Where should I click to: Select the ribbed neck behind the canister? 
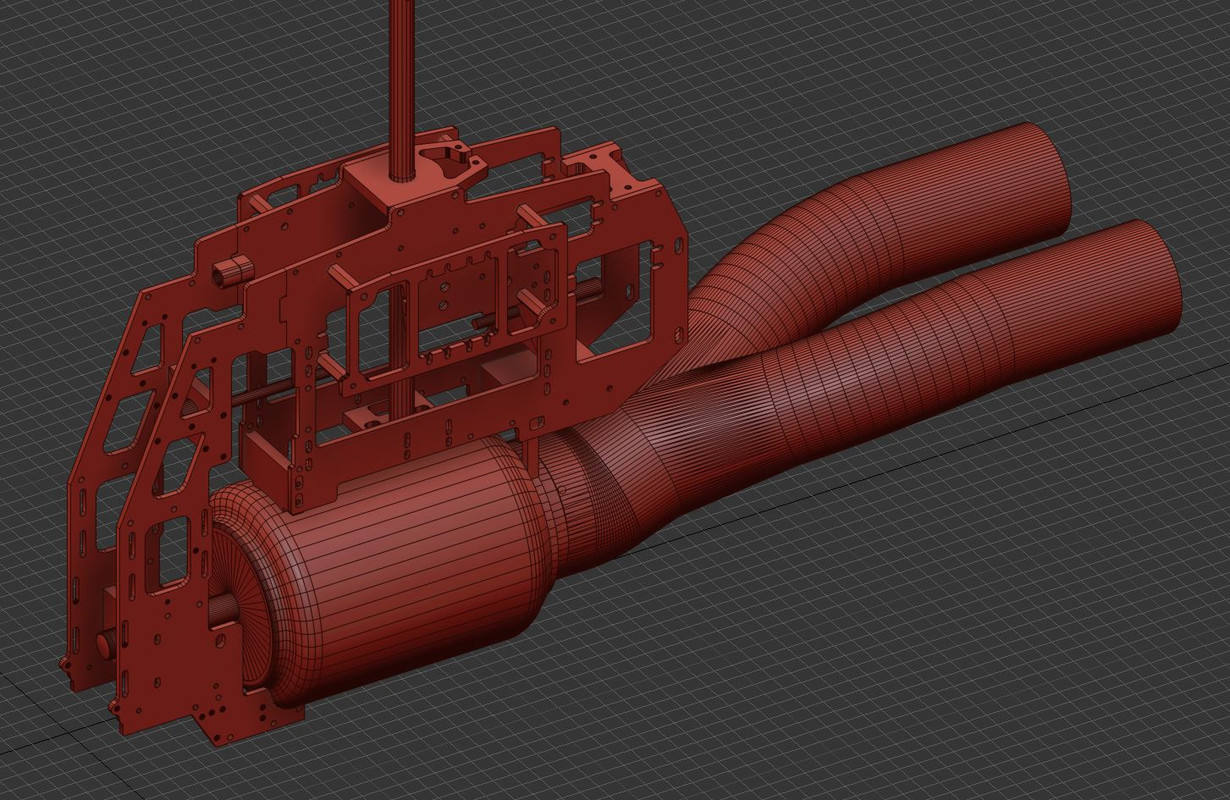[x=585, y=500]
